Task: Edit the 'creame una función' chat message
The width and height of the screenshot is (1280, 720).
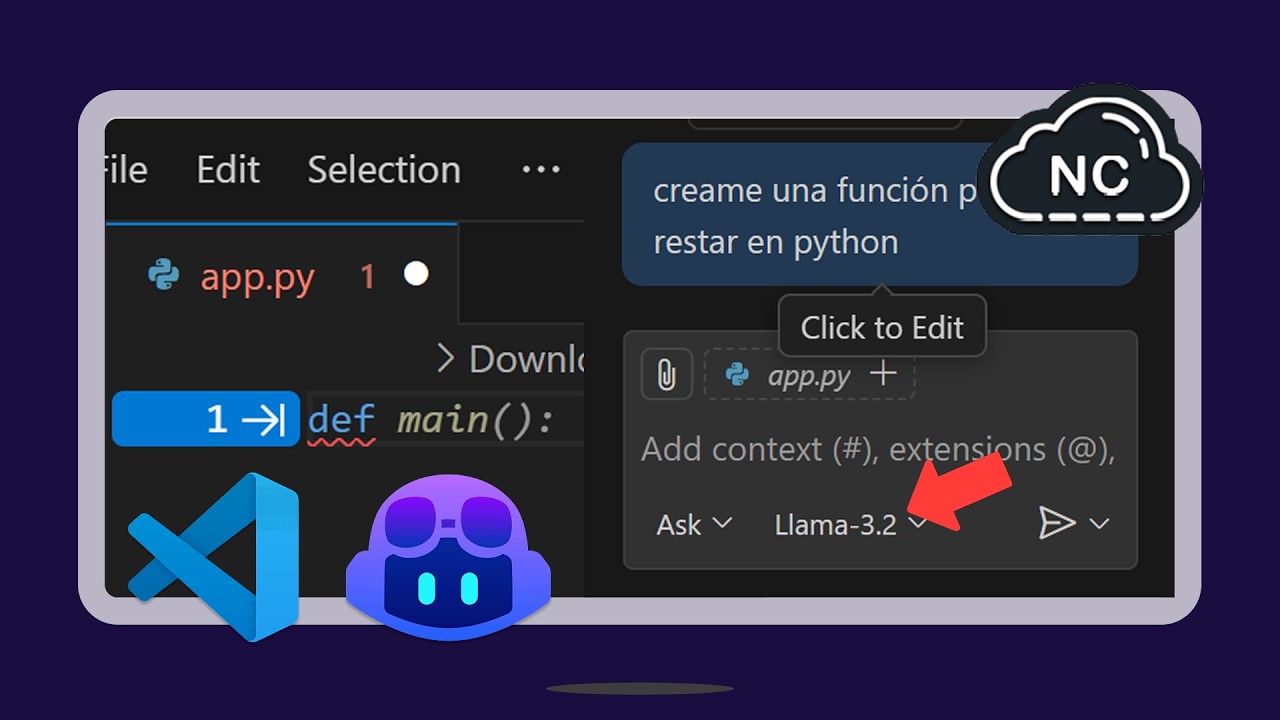Action: click(880, 215)
